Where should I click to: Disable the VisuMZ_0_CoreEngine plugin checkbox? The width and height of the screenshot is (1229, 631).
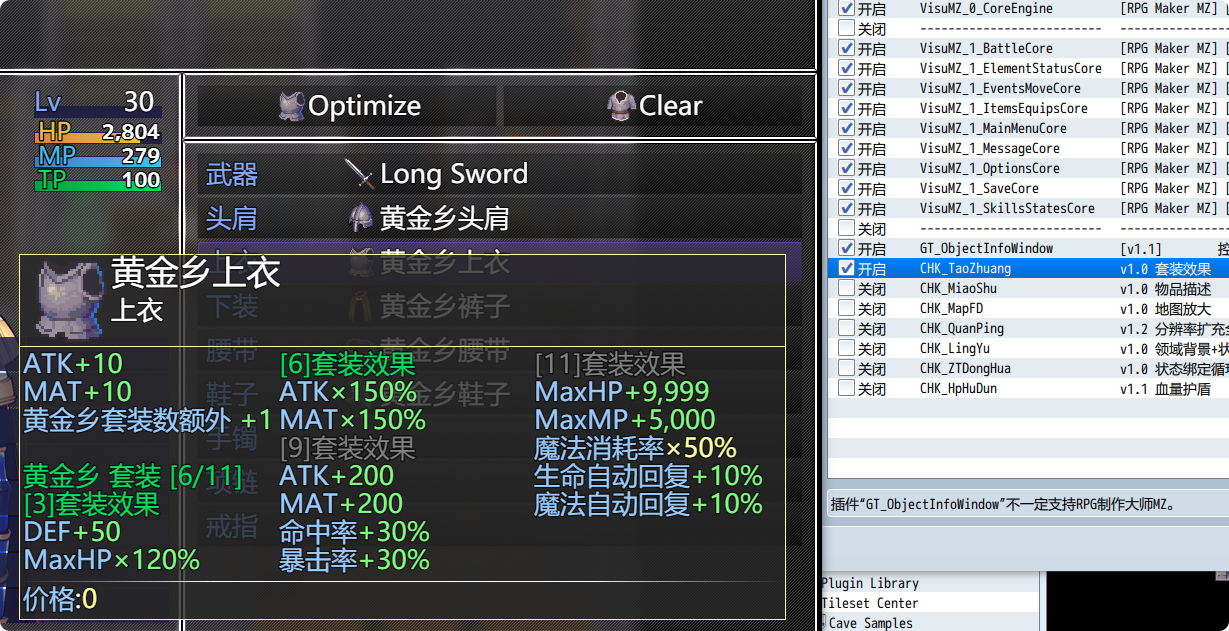847,8
